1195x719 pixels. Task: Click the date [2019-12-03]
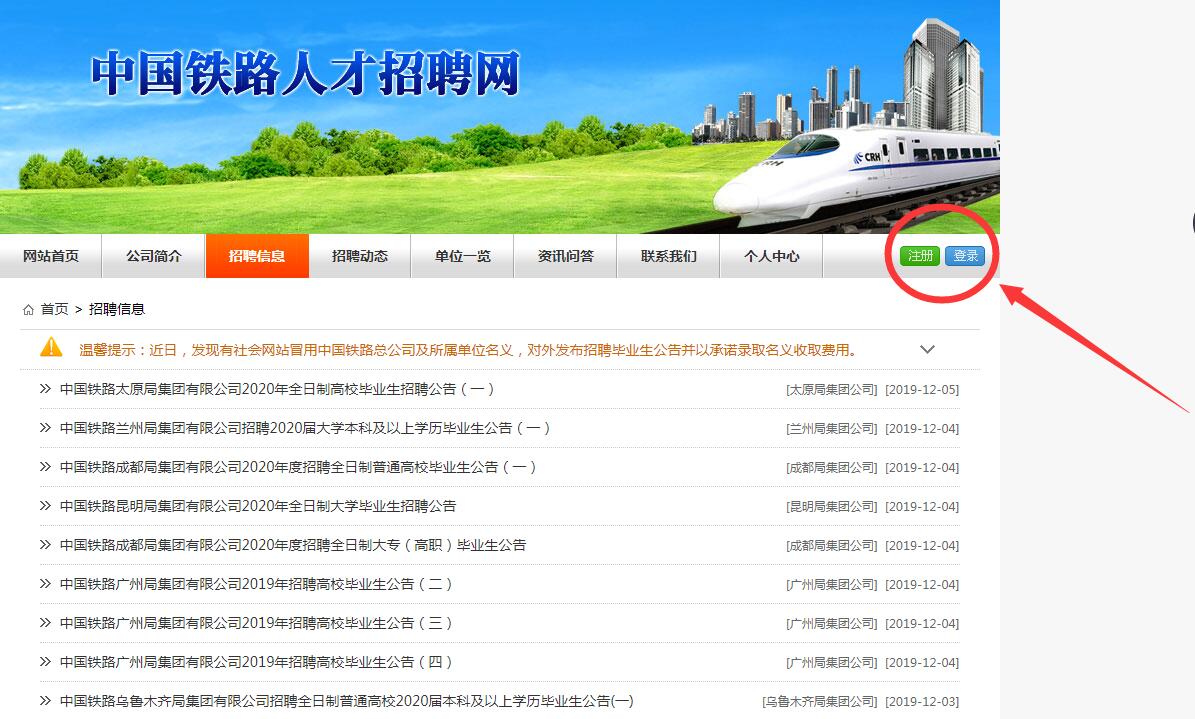[922, 701]
